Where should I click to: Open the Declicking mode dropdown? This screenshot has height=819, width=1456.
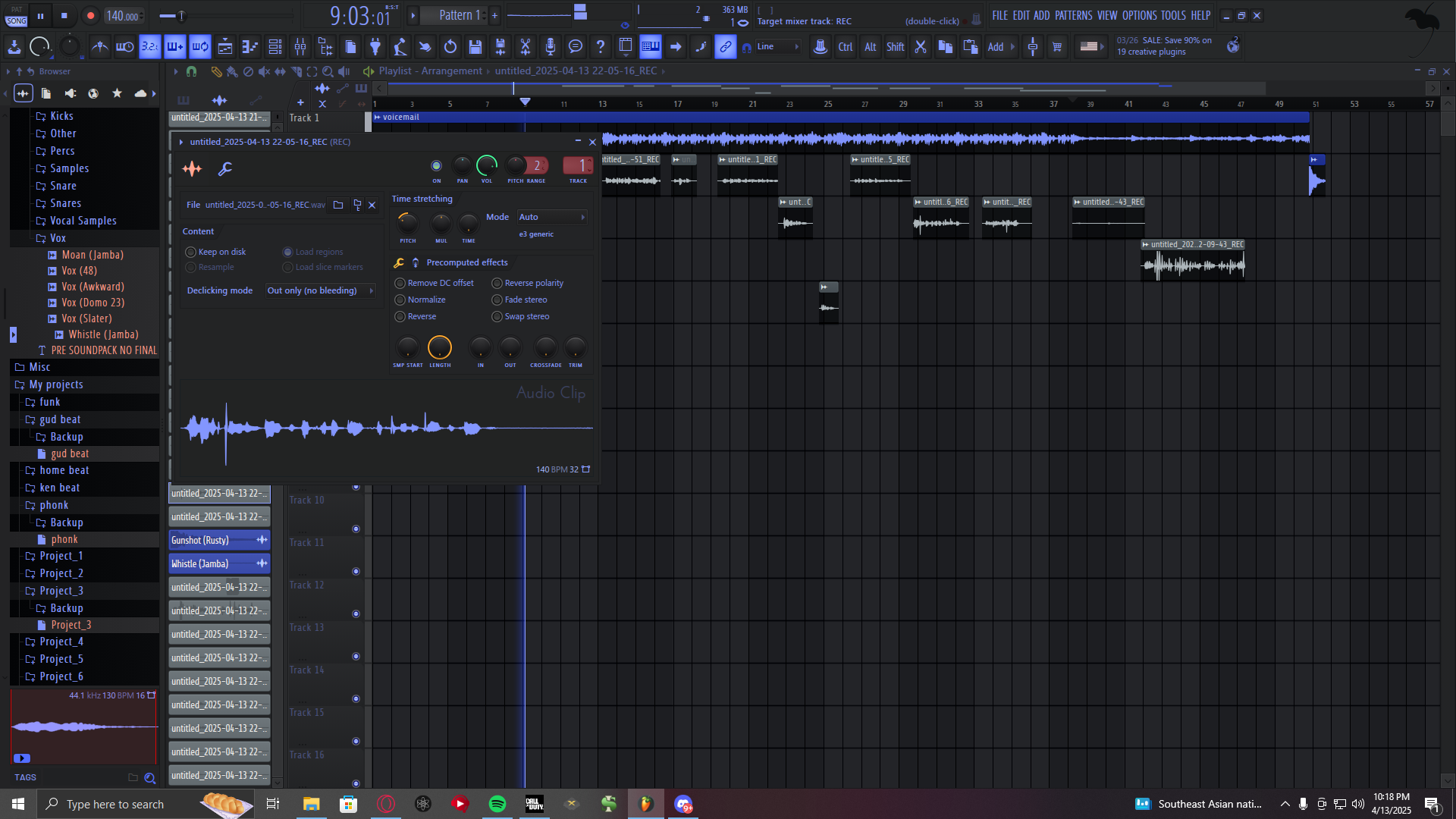320,290
